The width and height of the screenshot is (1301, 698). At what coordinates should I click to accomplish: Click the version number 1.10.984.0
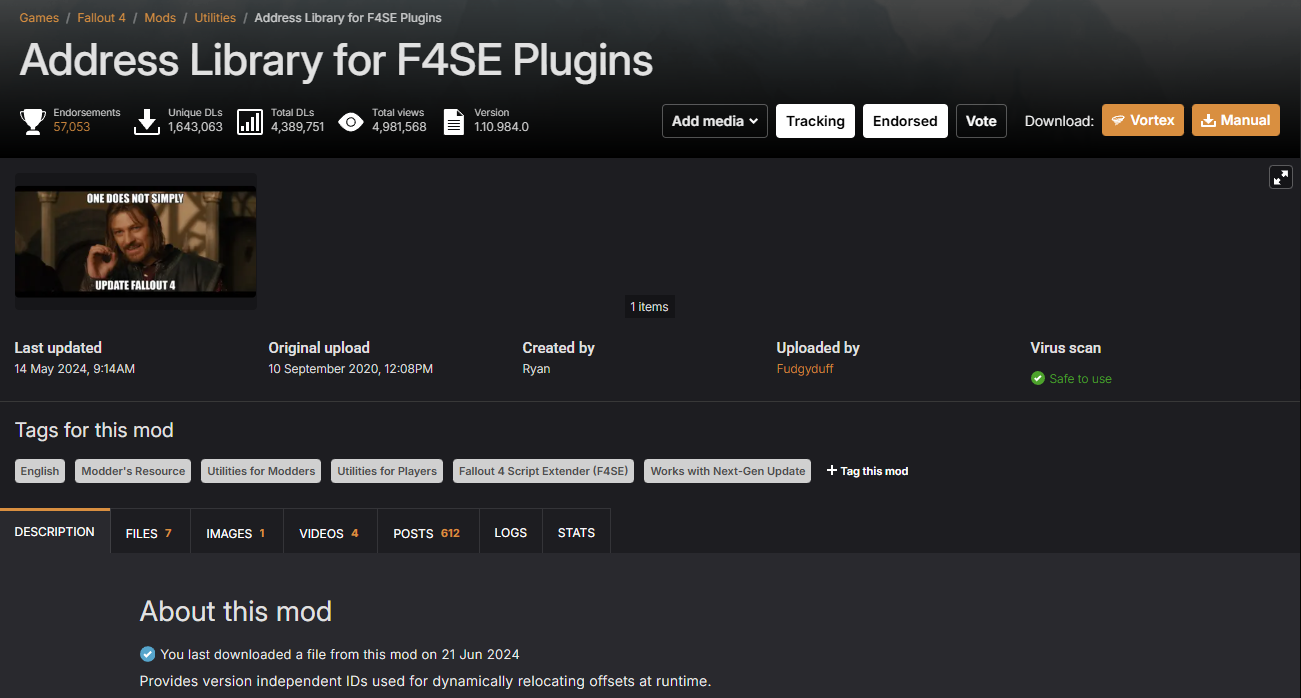(x=501, y=127)
